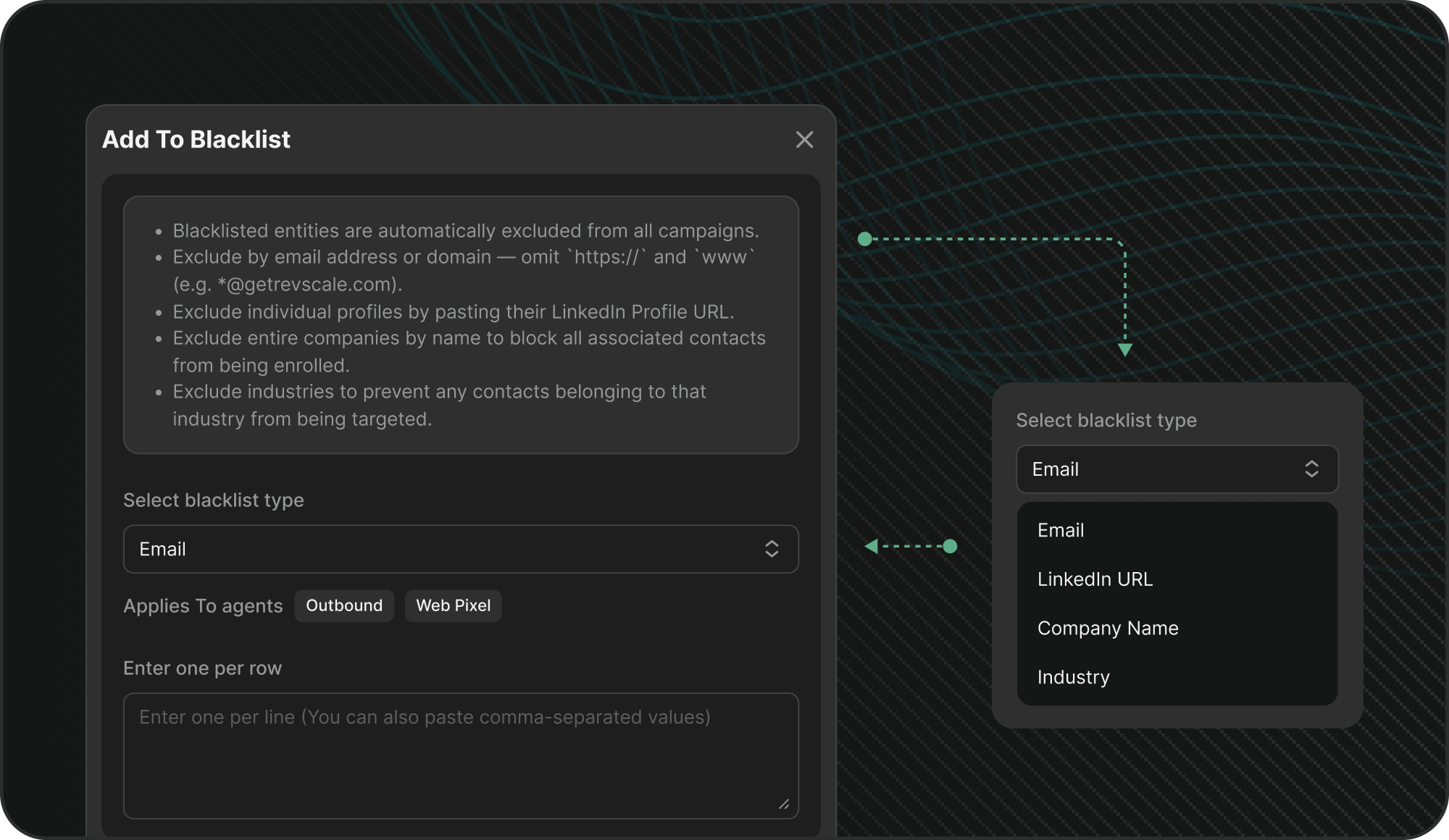Click the side panel dropdown chevron icon
This screenshot has width=1449, height=840.
pyautogui.click(x=1311, y=469)
